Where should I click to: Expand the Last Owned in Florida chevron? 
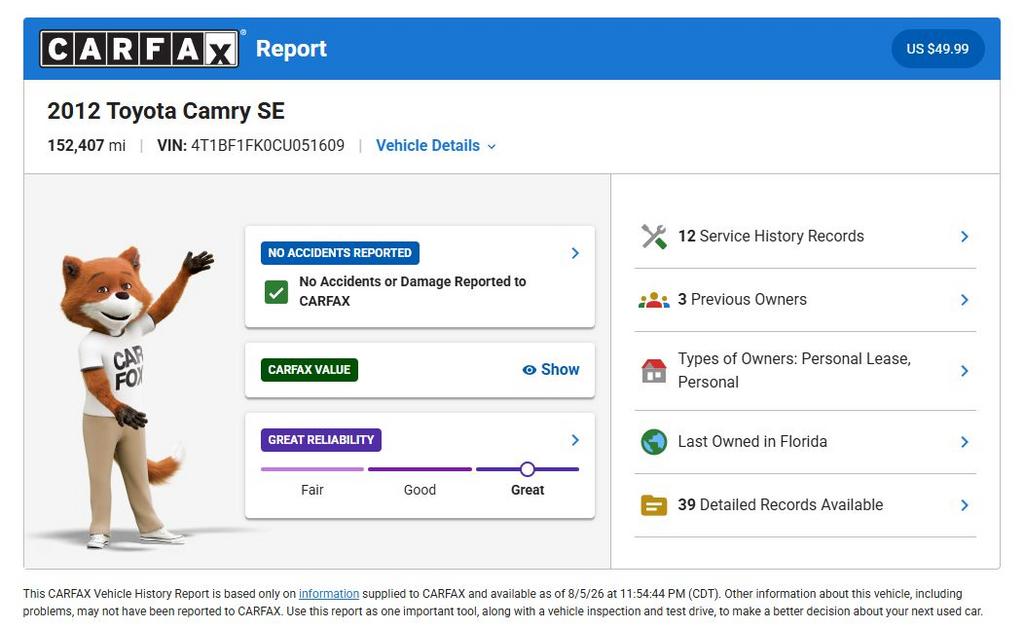pyautogui.click(x=964, y=442)
